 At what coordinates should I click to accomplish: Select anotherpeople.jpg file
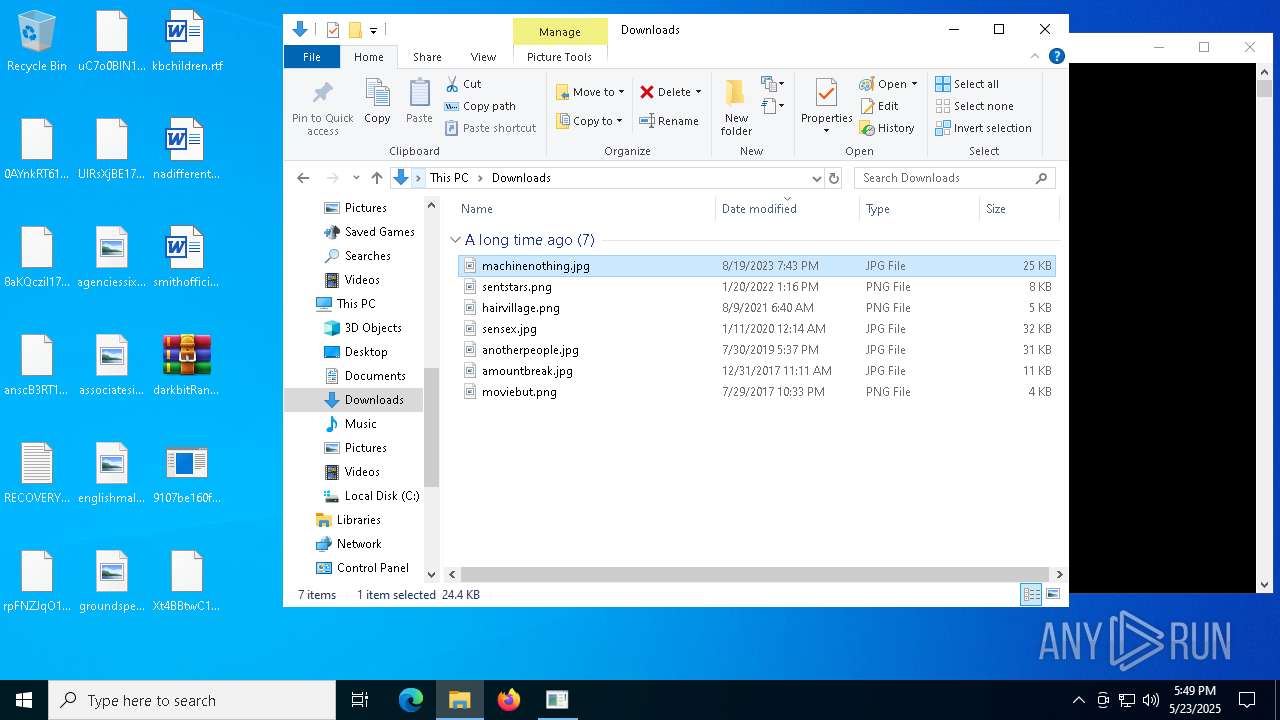757,350
